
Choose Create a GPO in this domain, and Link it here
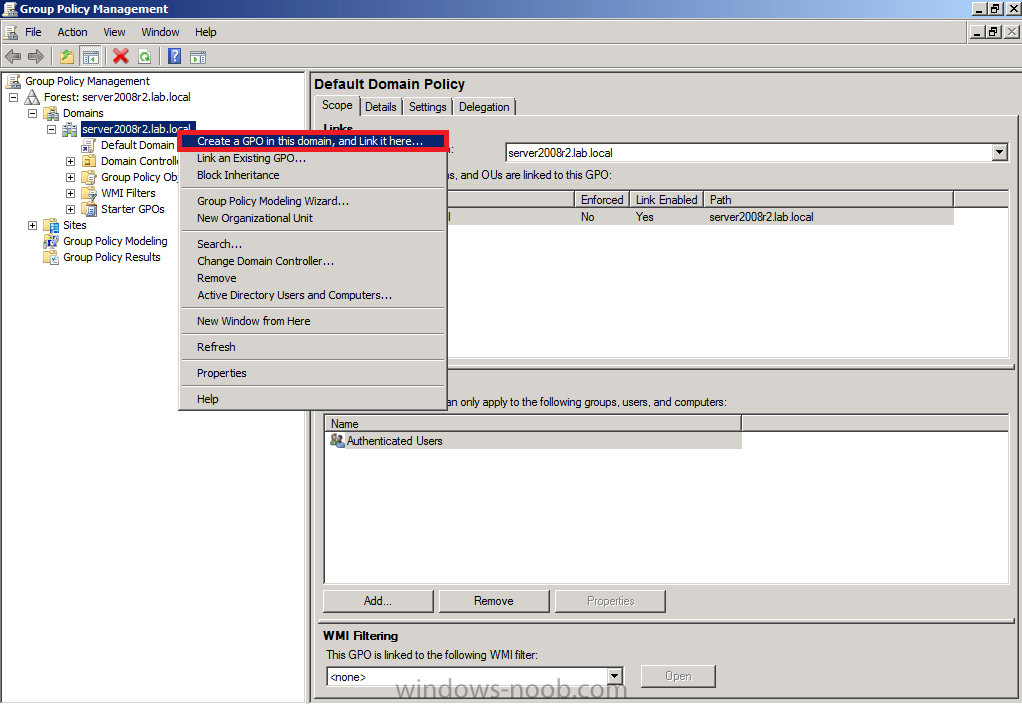313,141
